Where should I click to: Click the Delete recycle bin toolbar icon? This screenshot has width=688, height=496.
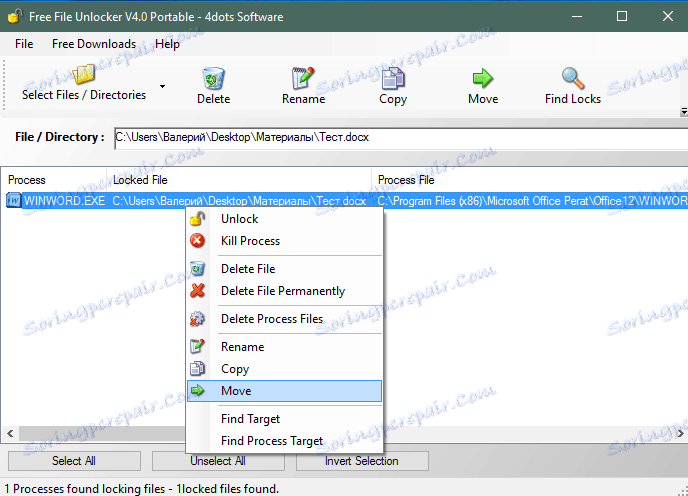tap(214, 79)
